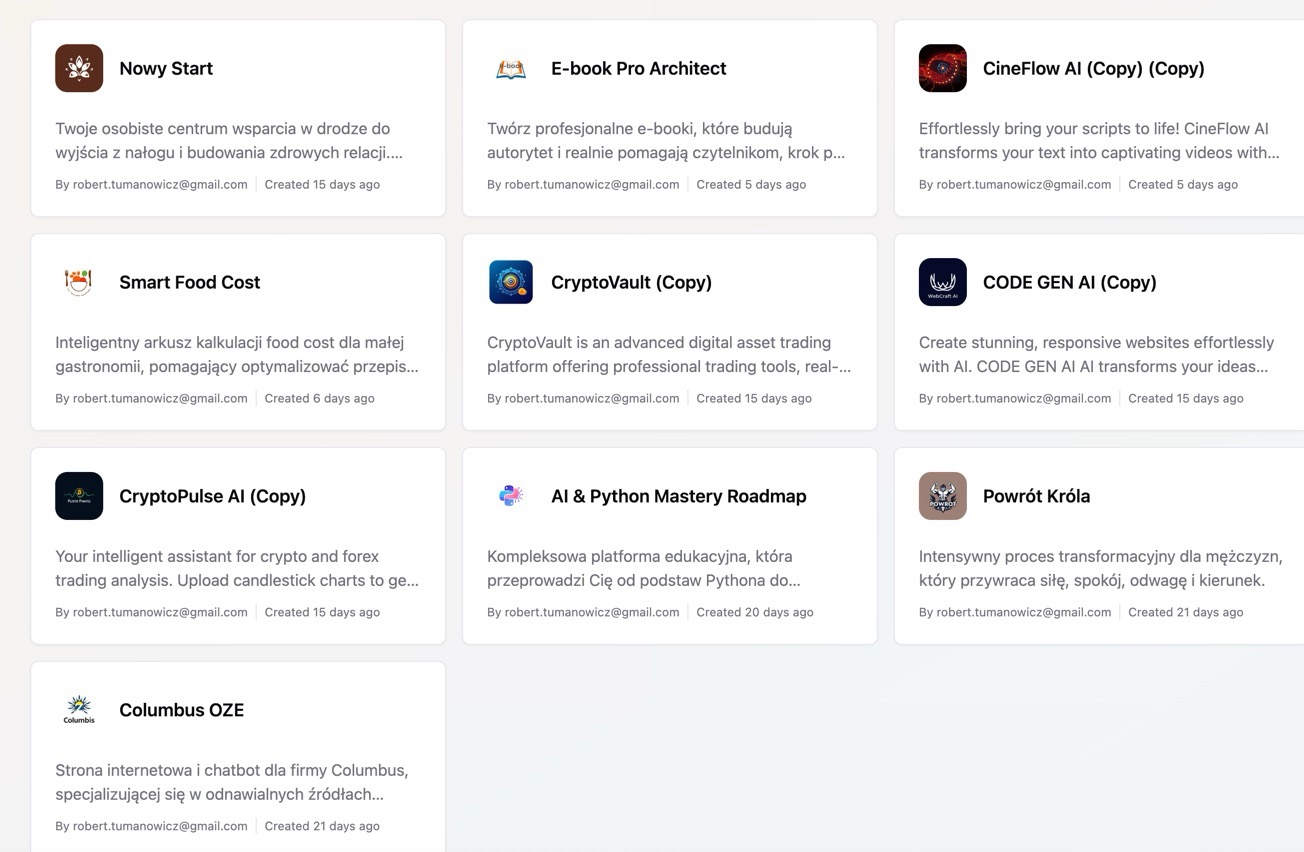Click the CODE GEN AI dark icon
Image resolution: width=1304 pixels, height=852 pixels.
coord(943,282)
